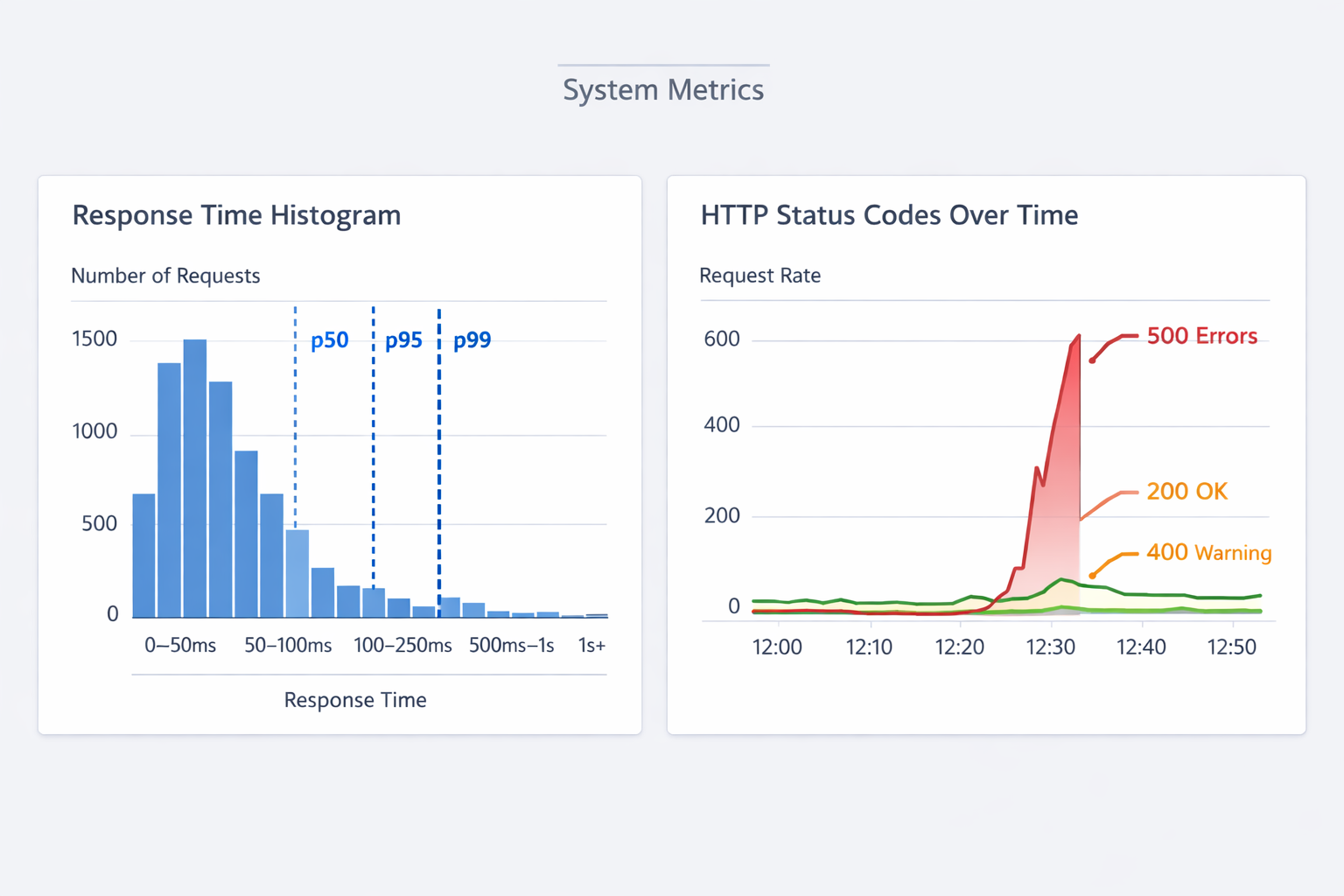Viewport: 1344px width, 896px height.
Task: Select the 12:00 time axis tick
Action: [777, 647]
